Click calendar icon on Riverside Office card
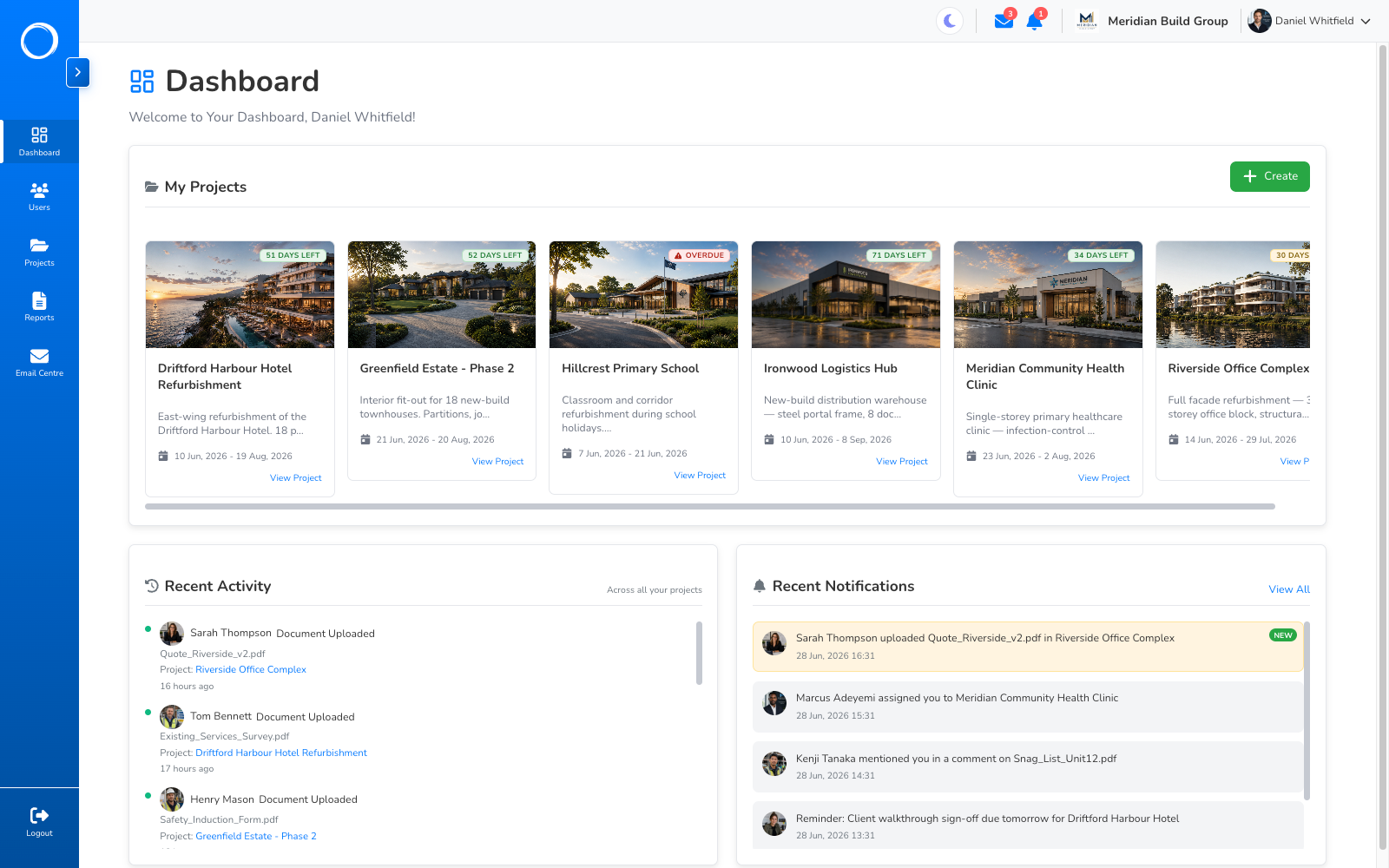The height and width of the screenshot is (868, 1389). tap(1174, 439)
